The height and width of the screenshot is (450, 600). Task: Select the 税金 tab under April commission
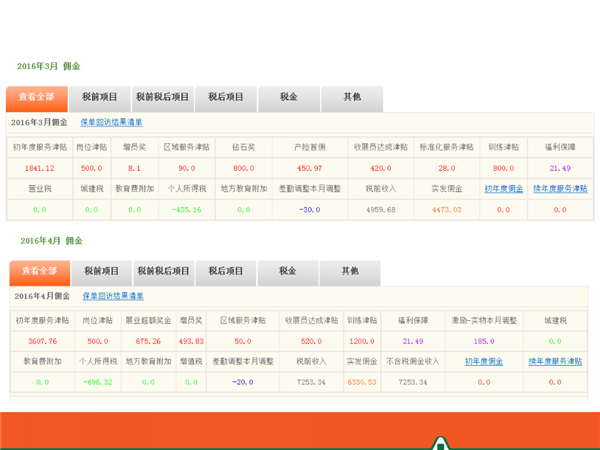288,271
